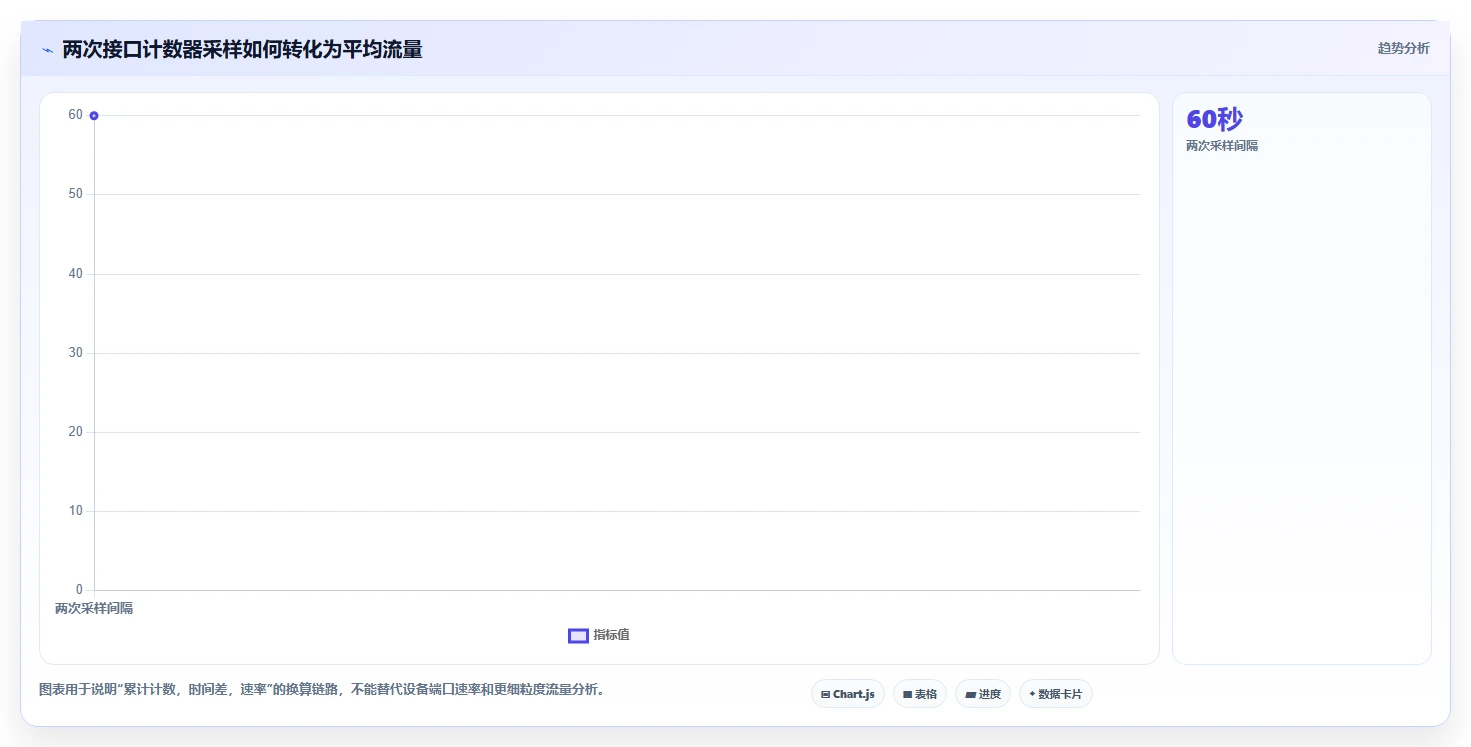Click the title 两次接口计数器采样如何转化为平均流量

click(242, 49)
